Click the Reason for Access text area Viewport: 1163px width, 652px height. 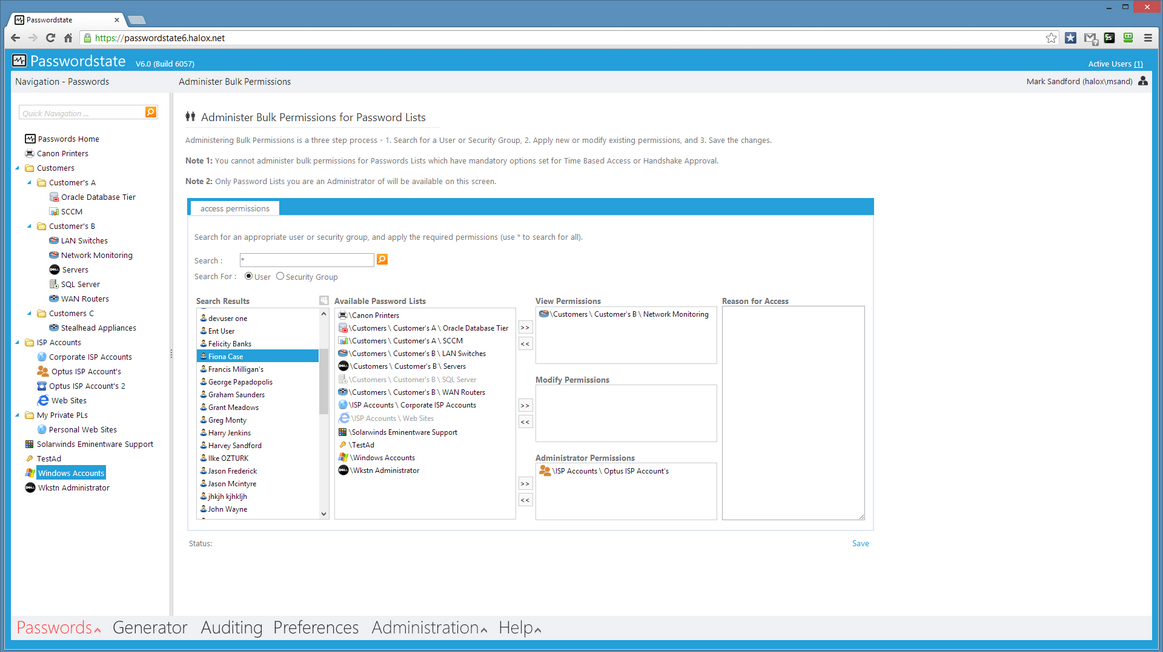coord(793,413)
